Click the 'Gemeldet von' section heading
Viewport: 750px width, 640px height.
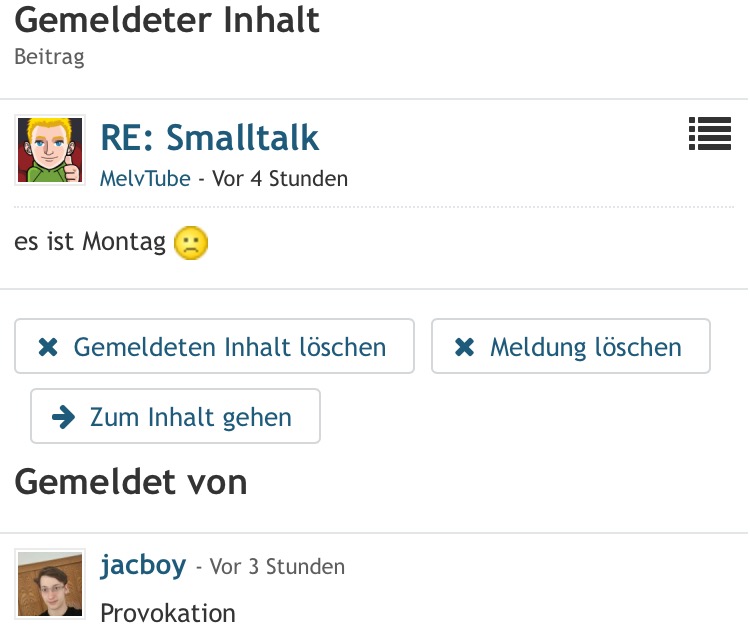point(131,482)
